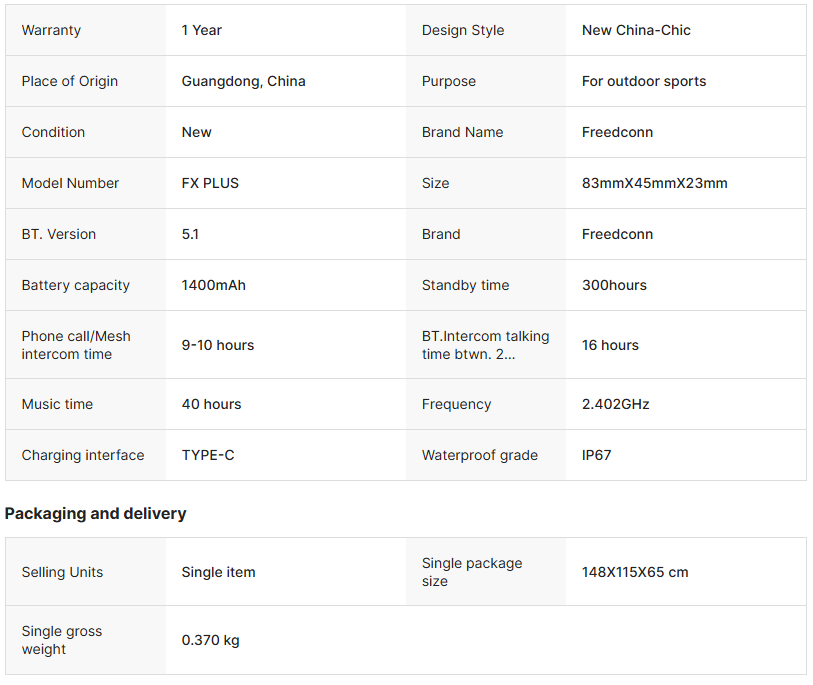Click the 300hours standby time value

tap(614, 285)
